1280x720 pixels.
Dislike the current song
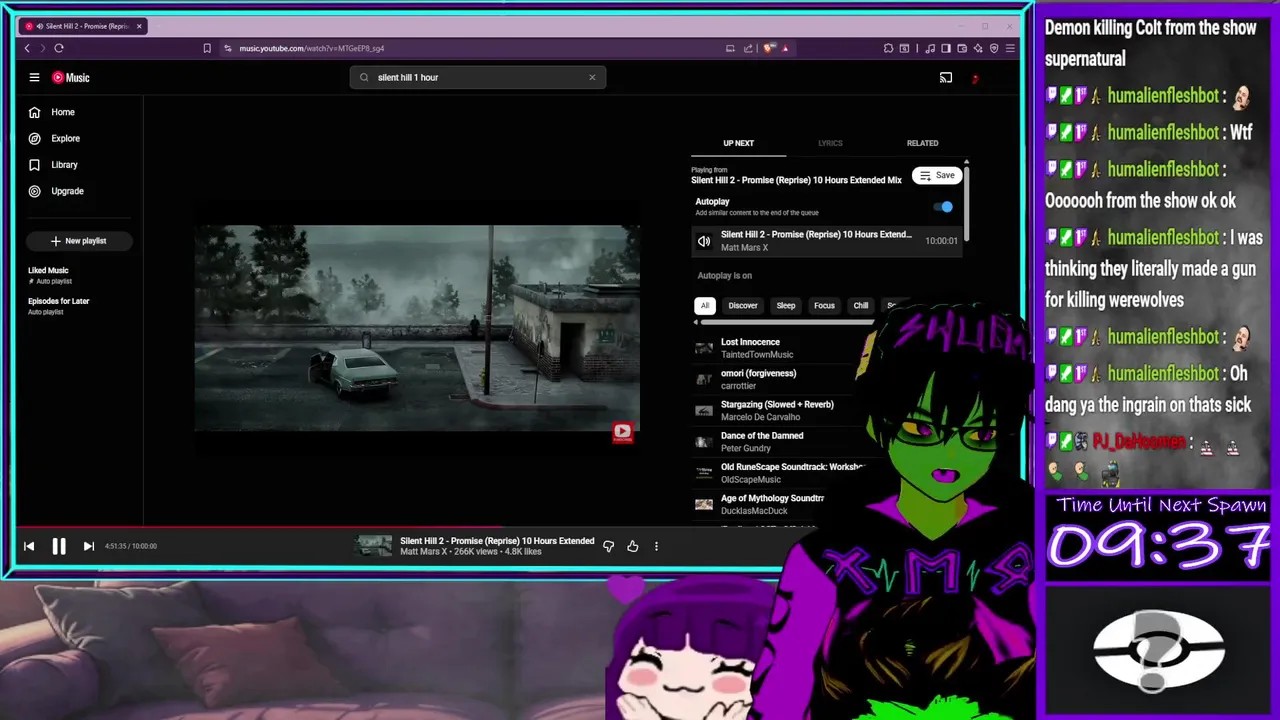pyautogui.click(x=609, y=546)
